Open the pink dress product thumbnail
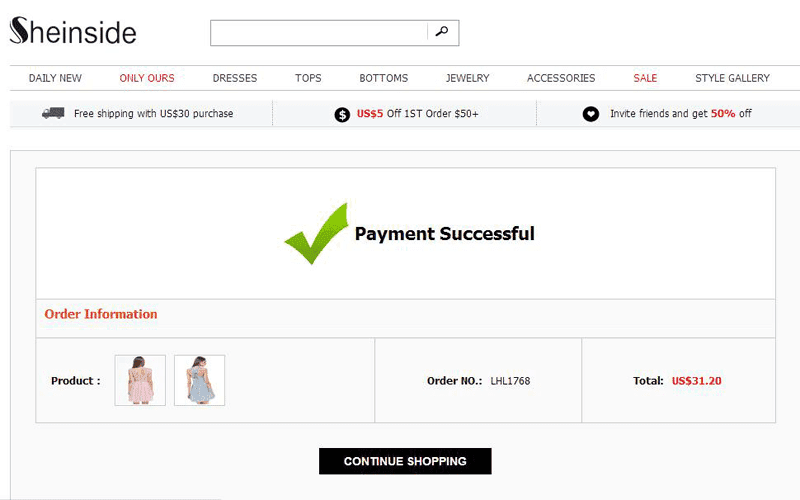The height and width of the screenshot is (500, 800). [140, 380]
